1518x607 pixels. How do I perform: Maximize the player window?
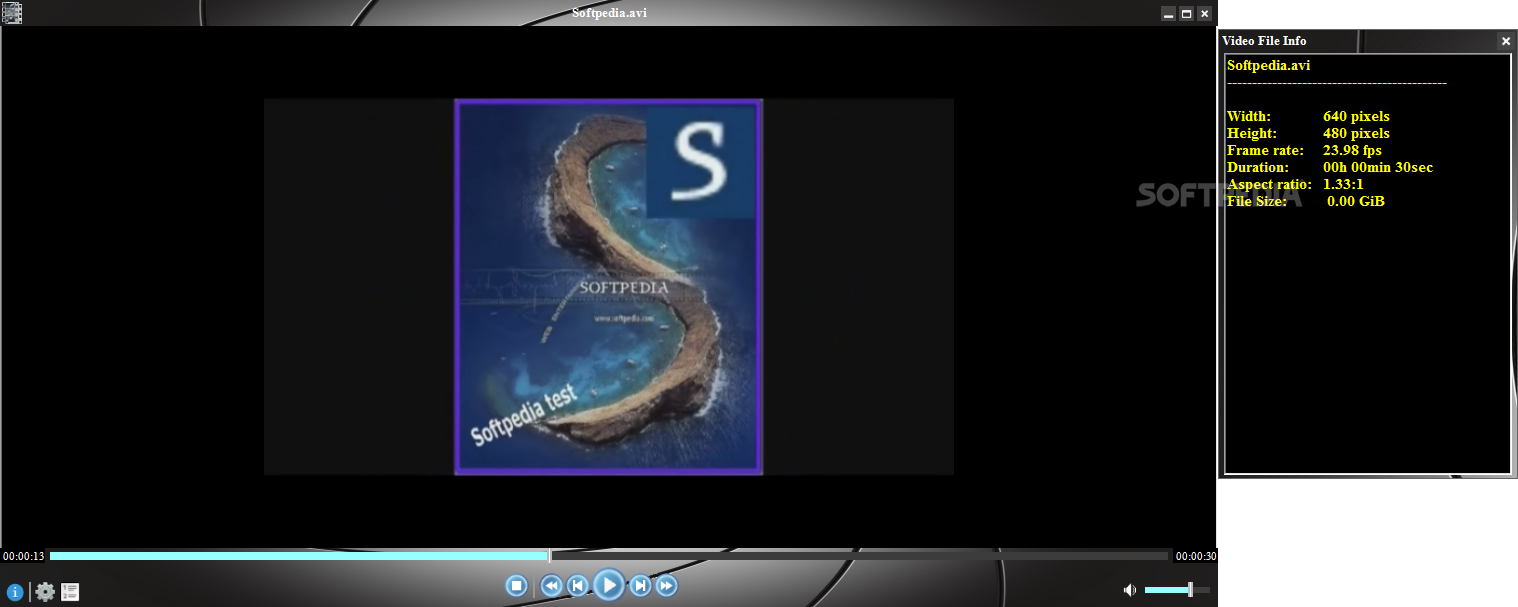tap(1186, 14)
